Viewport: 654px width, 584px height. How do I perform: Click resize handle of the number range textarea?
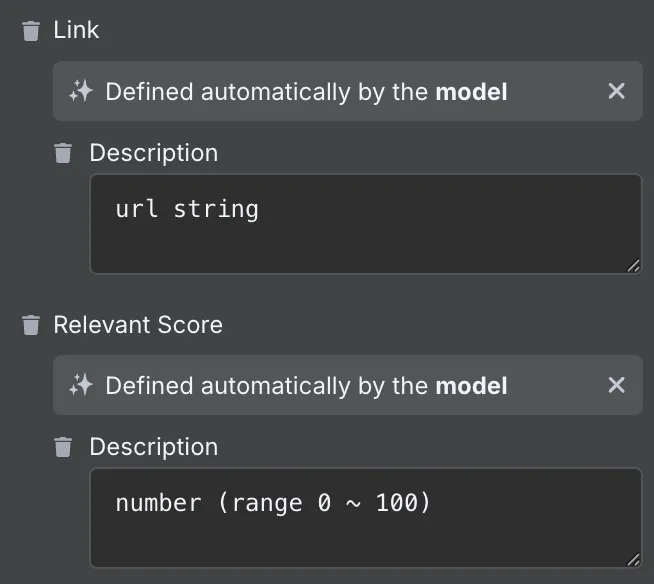tap(633, 559)
